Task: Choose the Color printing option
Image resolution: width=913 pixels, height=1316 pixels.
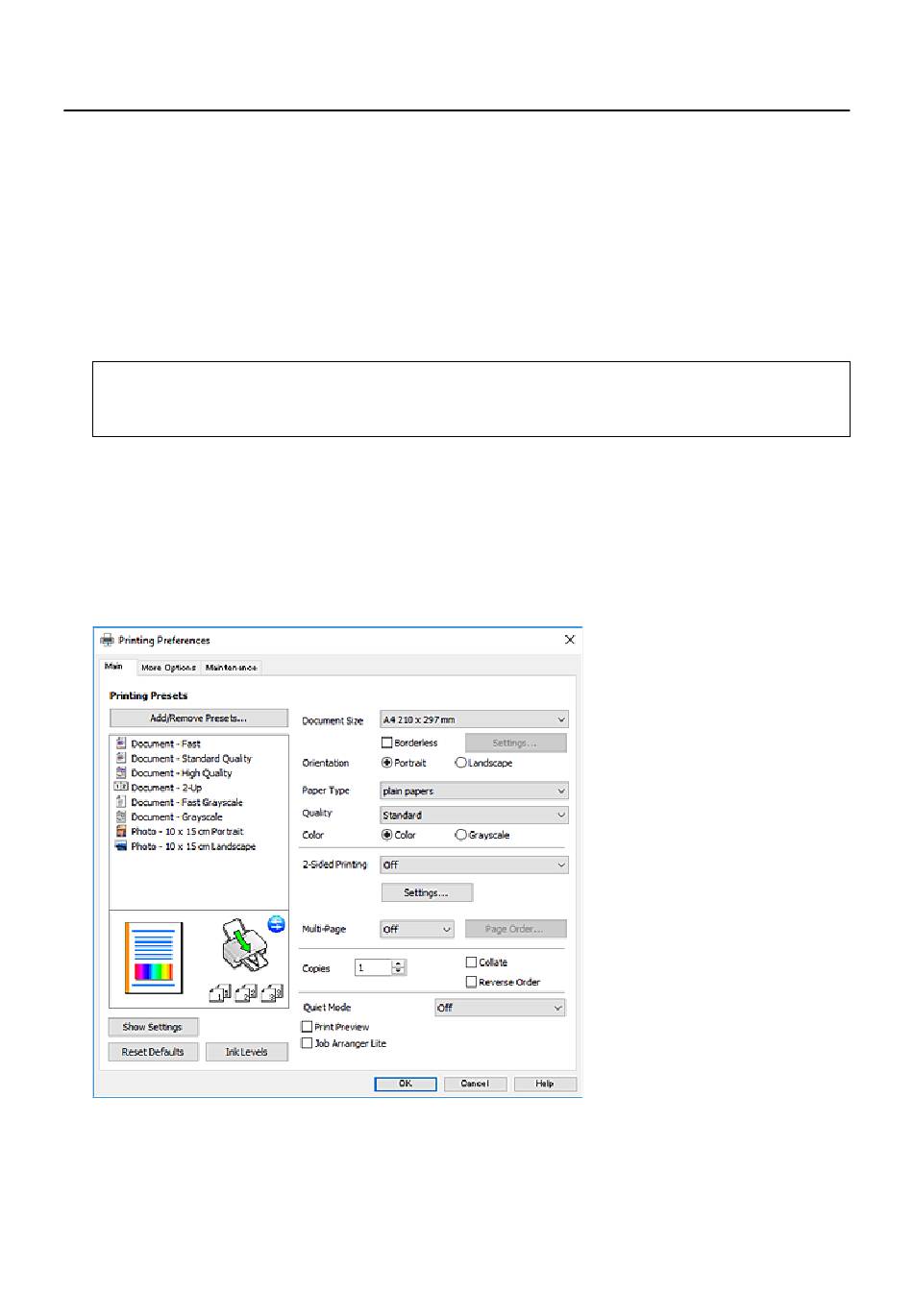Action: [386, 835]
